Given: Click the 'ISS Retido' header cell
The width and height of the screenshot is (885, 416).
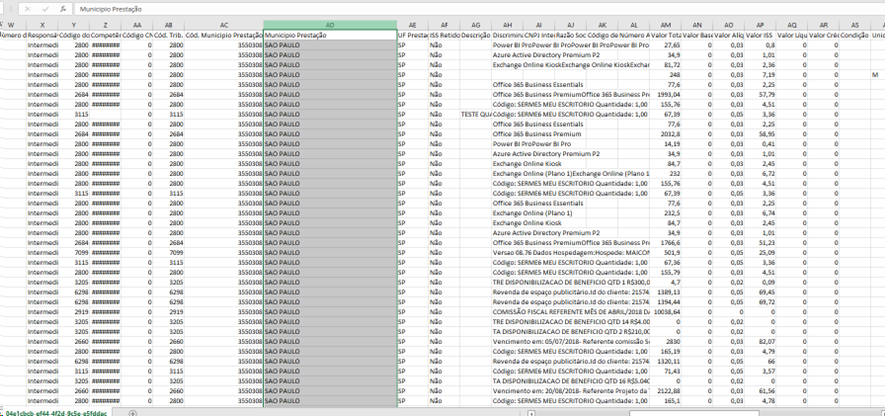Looking at the screenshot, I should (x=444, y=35).
